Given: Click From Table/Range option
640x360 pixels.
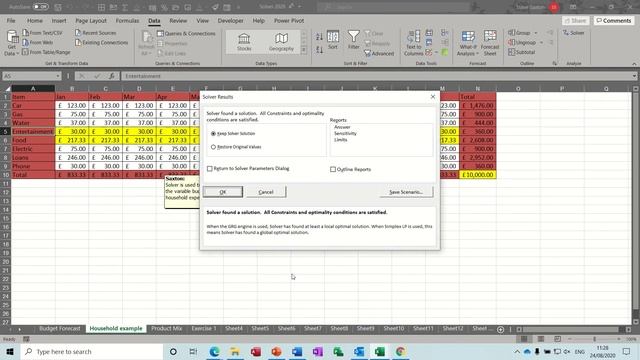Looking at the screenshot, I should (46, 52).
